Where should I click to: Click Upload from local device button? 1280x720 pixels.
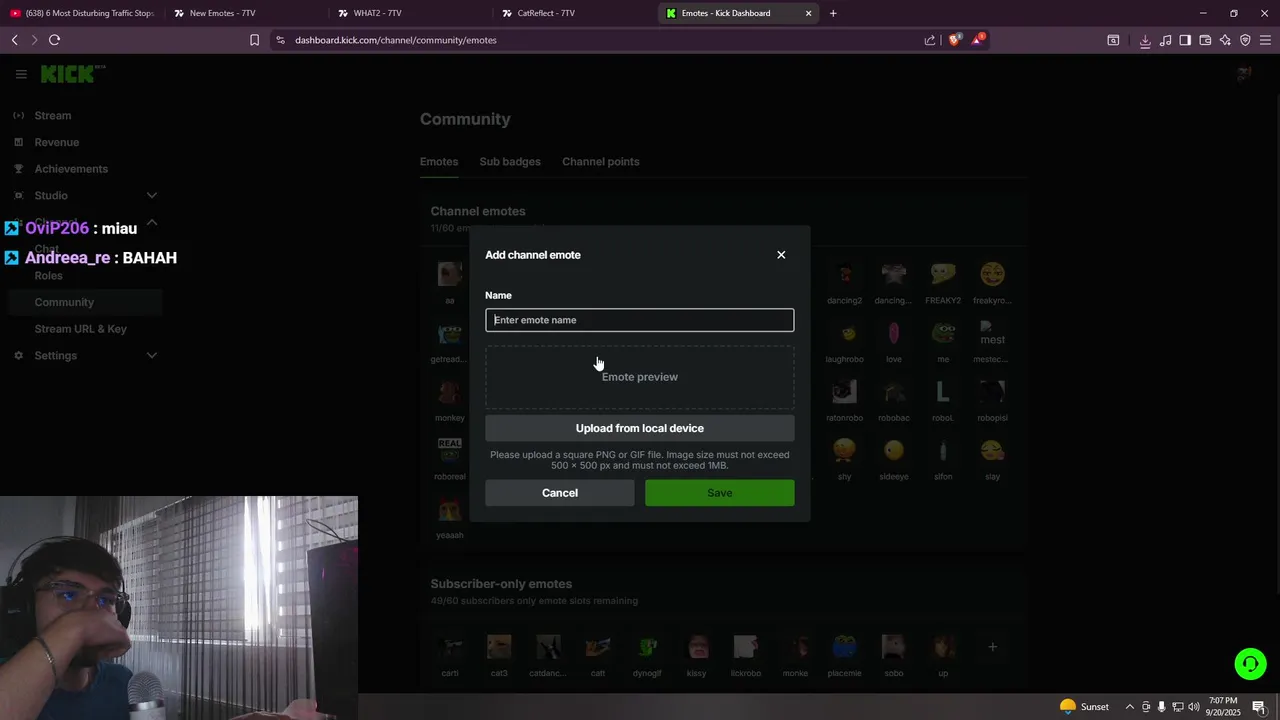point(640,428)
